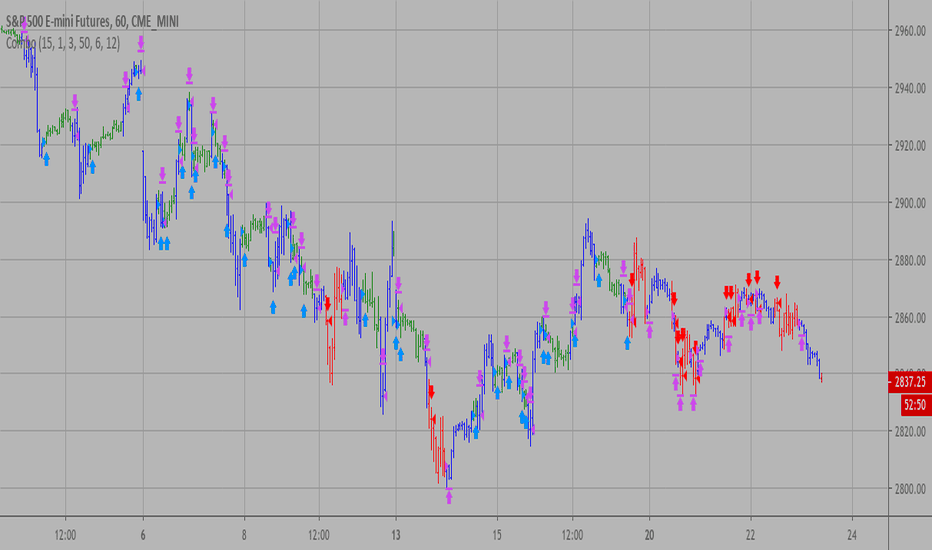Screen dimensions: 932x550
Task: Click the red 2837.25 current price label
Action: coord(911,382)
